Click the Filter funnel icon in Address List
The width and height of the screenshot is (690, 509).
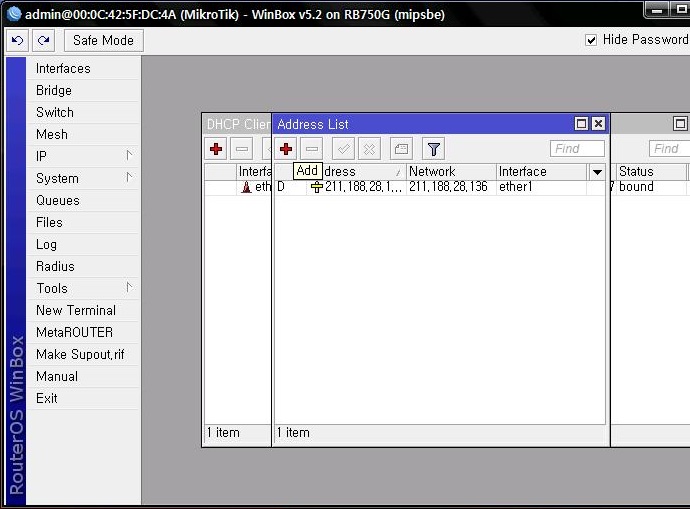coord(433,149)
